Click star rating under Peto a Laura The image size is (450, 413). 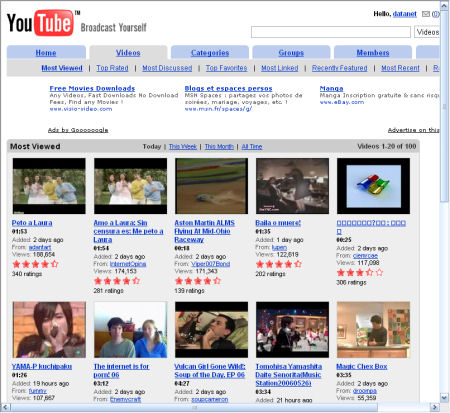click(35, 264)
